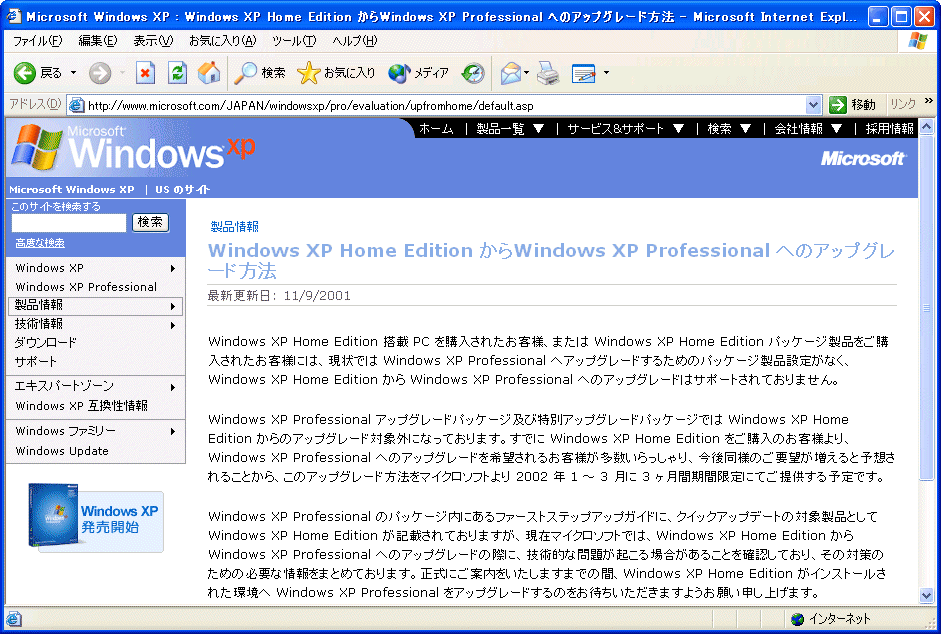The image size is (941, 634).
Task: Open the 高度な検索 link
Action: [40, 243]
